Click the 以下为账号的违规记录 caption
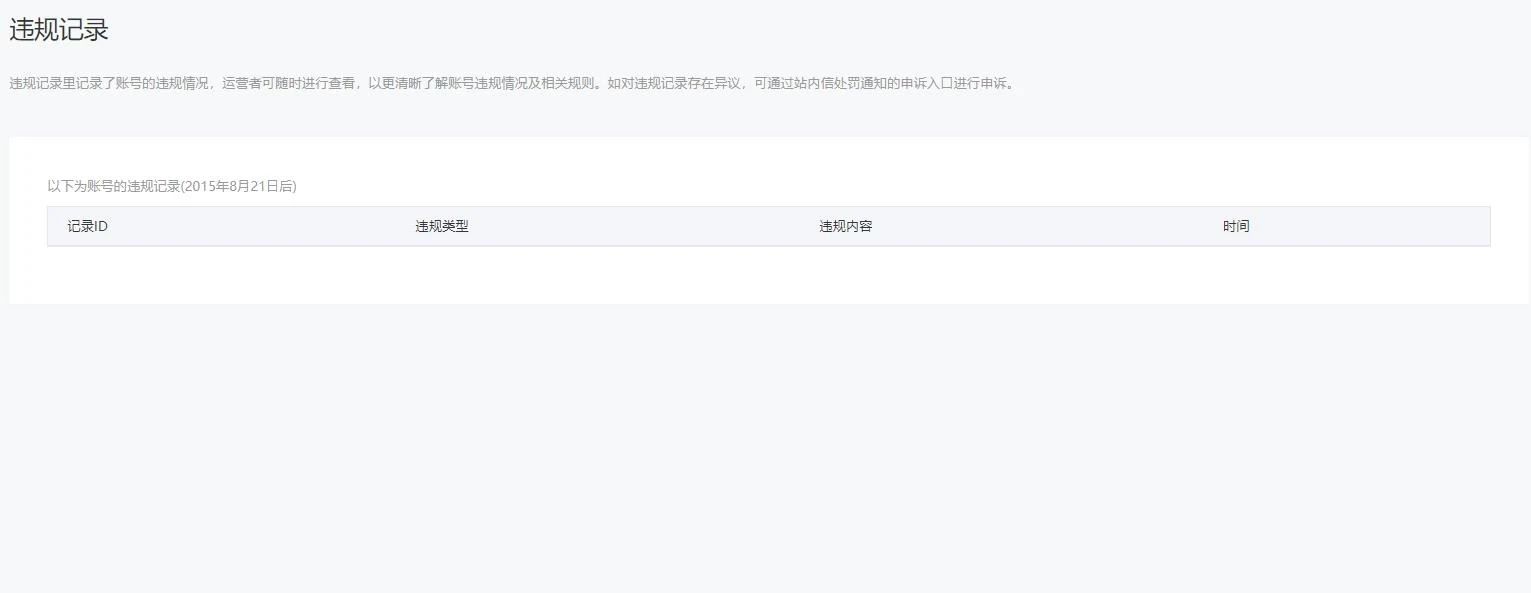 pyautogui.click(x=172, y=186)
